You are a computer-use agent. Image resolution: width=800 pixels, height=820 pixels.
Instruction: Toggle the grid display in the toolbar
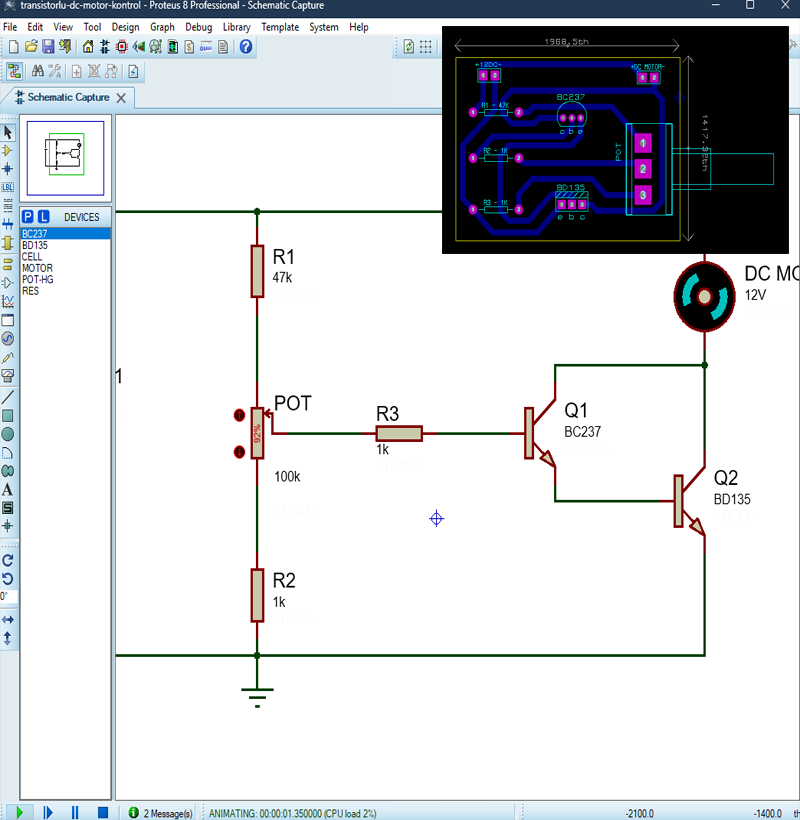[427, 47]
